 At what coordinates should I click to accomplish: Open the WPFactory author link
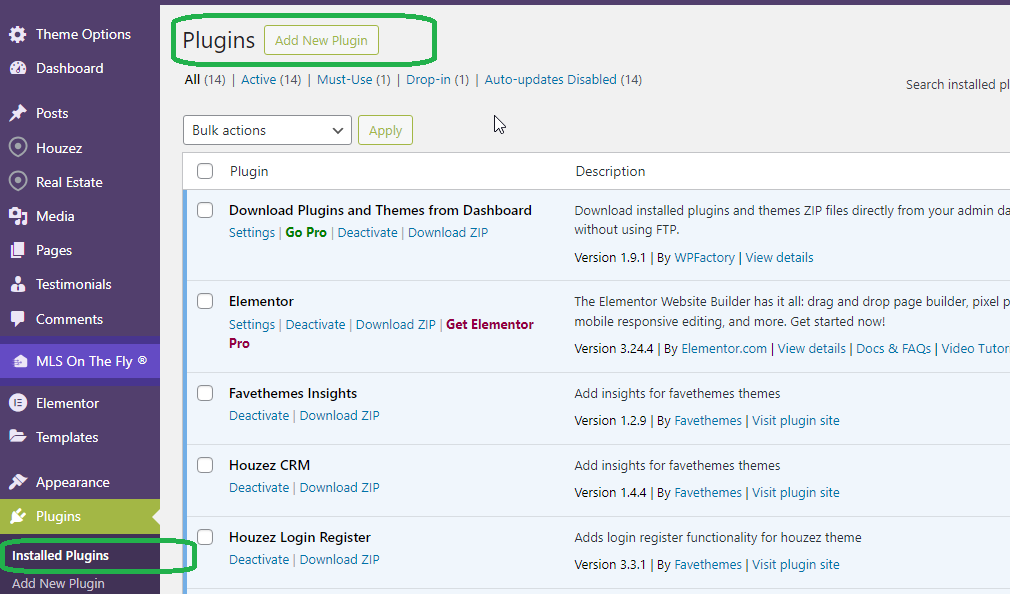click(704, 257)
